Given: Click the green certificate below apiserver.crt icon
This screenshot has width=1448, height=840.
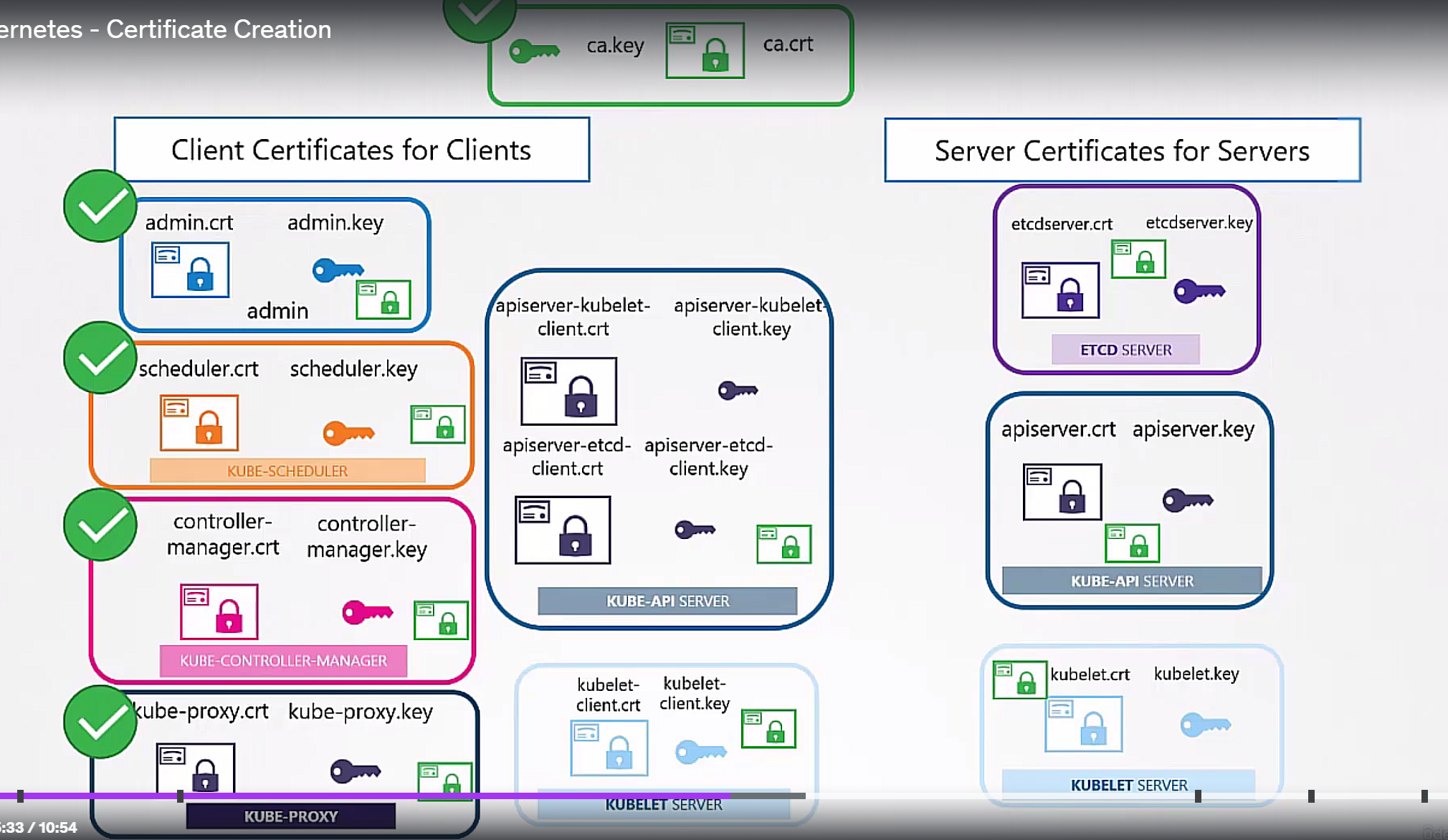Looking at the screenshot, I should coord(1132,543).
